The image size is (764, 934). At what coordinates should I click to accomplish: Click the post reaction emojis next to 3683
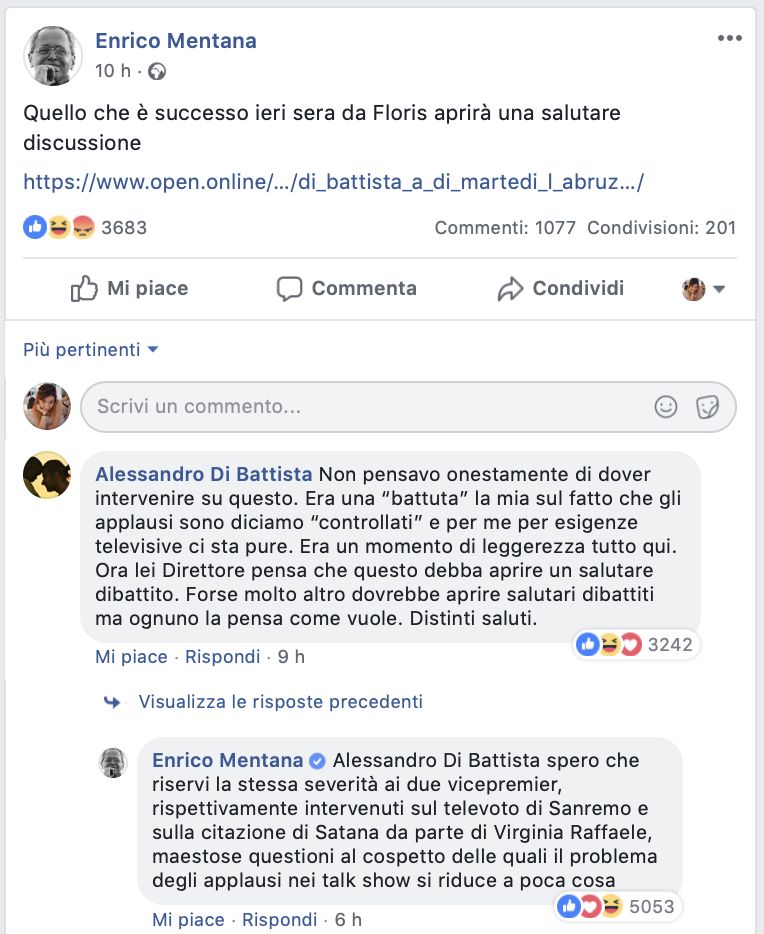tap(58, 227)
